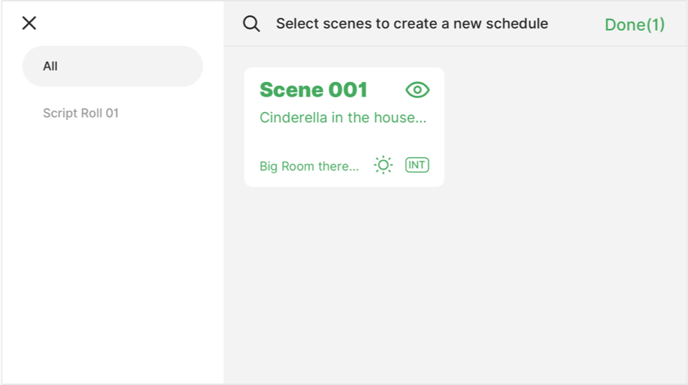Show all scenes using the All pill

click(x=113, y=66)
